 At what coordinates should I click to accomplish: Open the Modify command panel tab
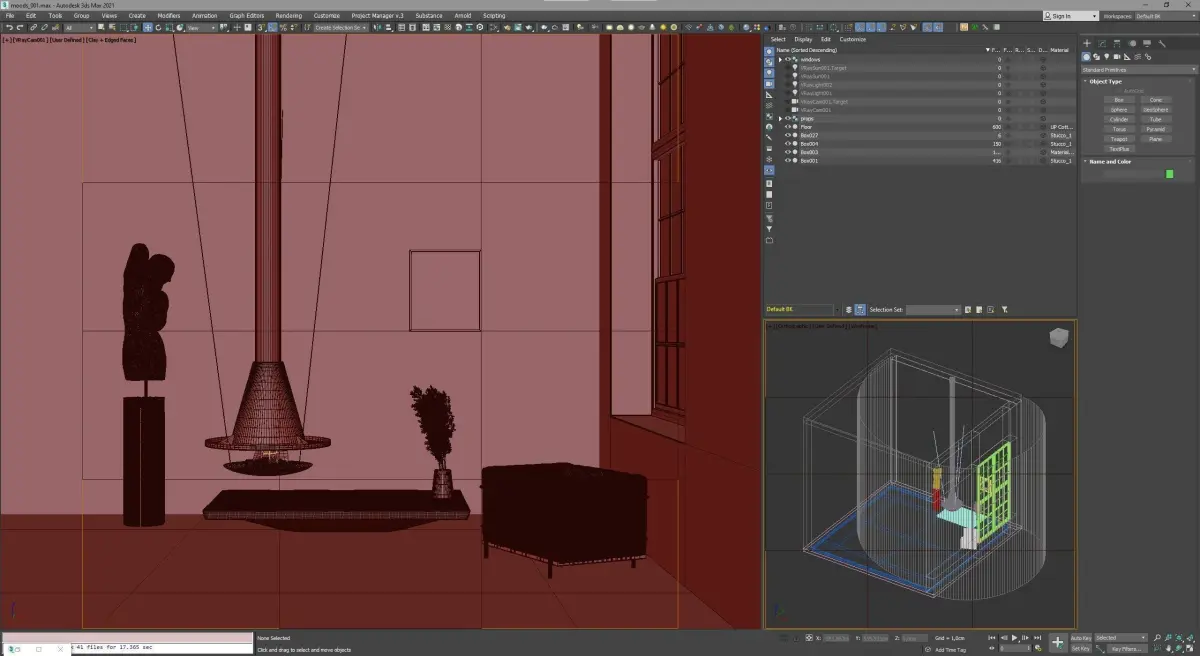point(1102,43)
